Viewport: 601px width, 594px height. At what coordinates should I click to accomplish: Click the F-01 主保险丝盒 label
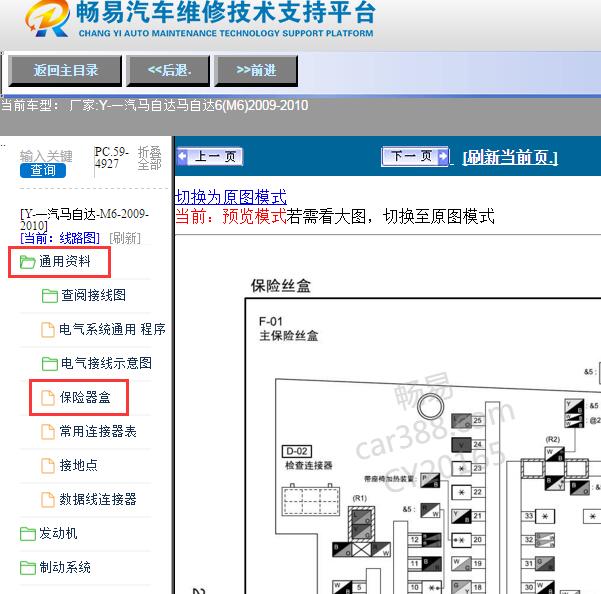point(289,329)
